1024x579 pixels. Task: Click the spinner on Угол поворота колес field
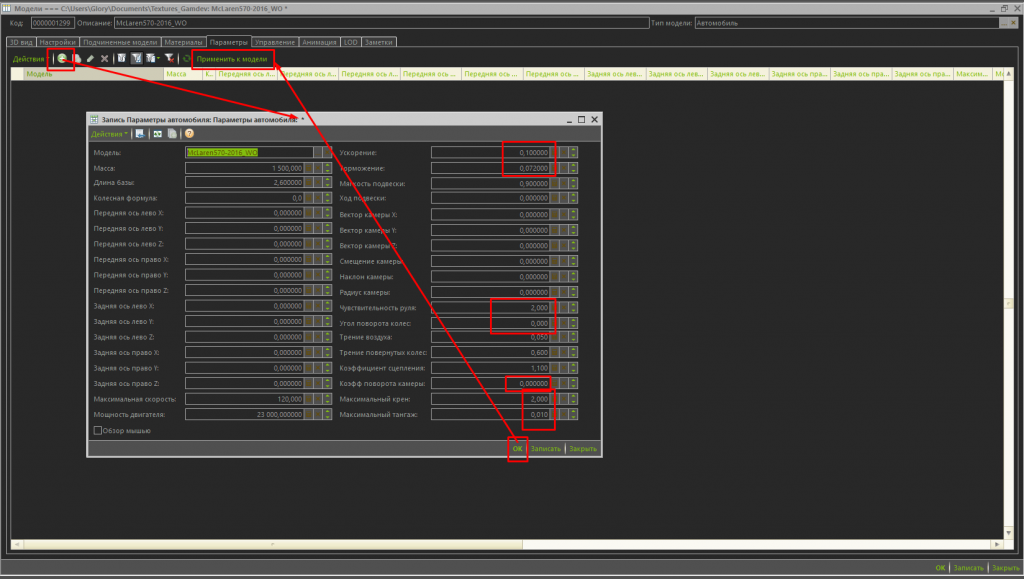(573, 323)
